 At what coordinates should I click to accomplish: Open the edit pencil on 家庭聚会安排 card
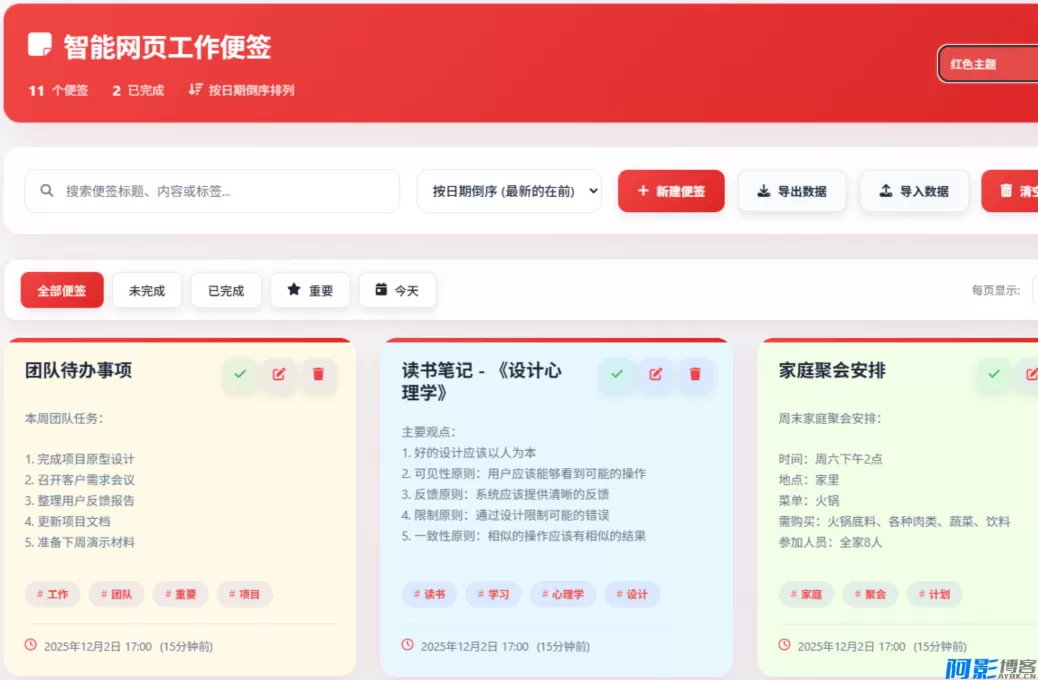[1032, 374]
